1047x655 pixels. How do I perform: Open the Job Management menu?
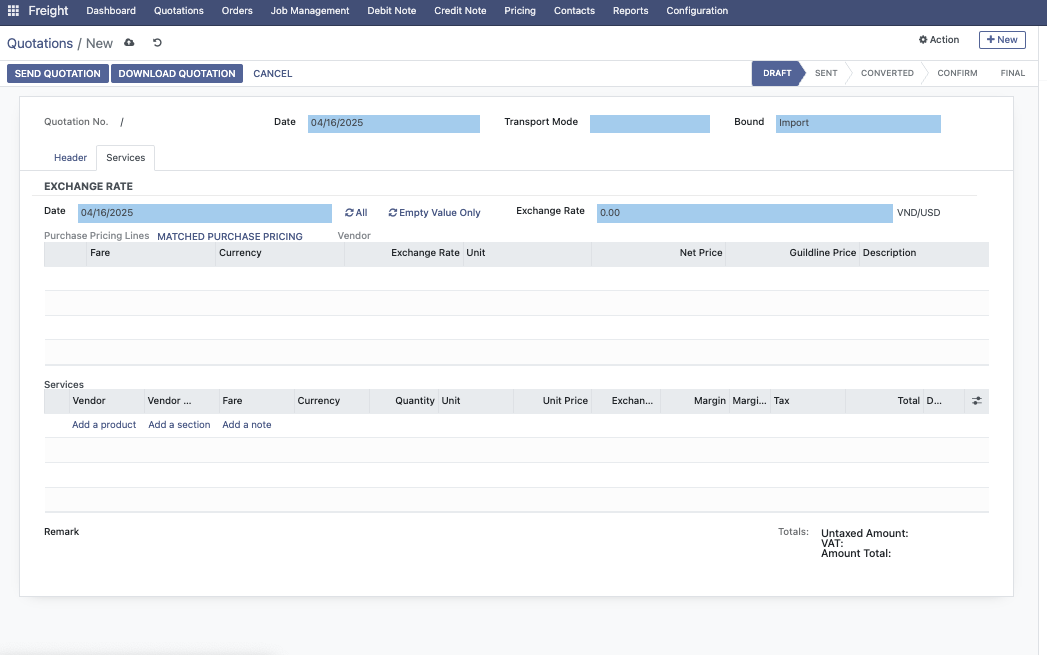click(310, 11)
